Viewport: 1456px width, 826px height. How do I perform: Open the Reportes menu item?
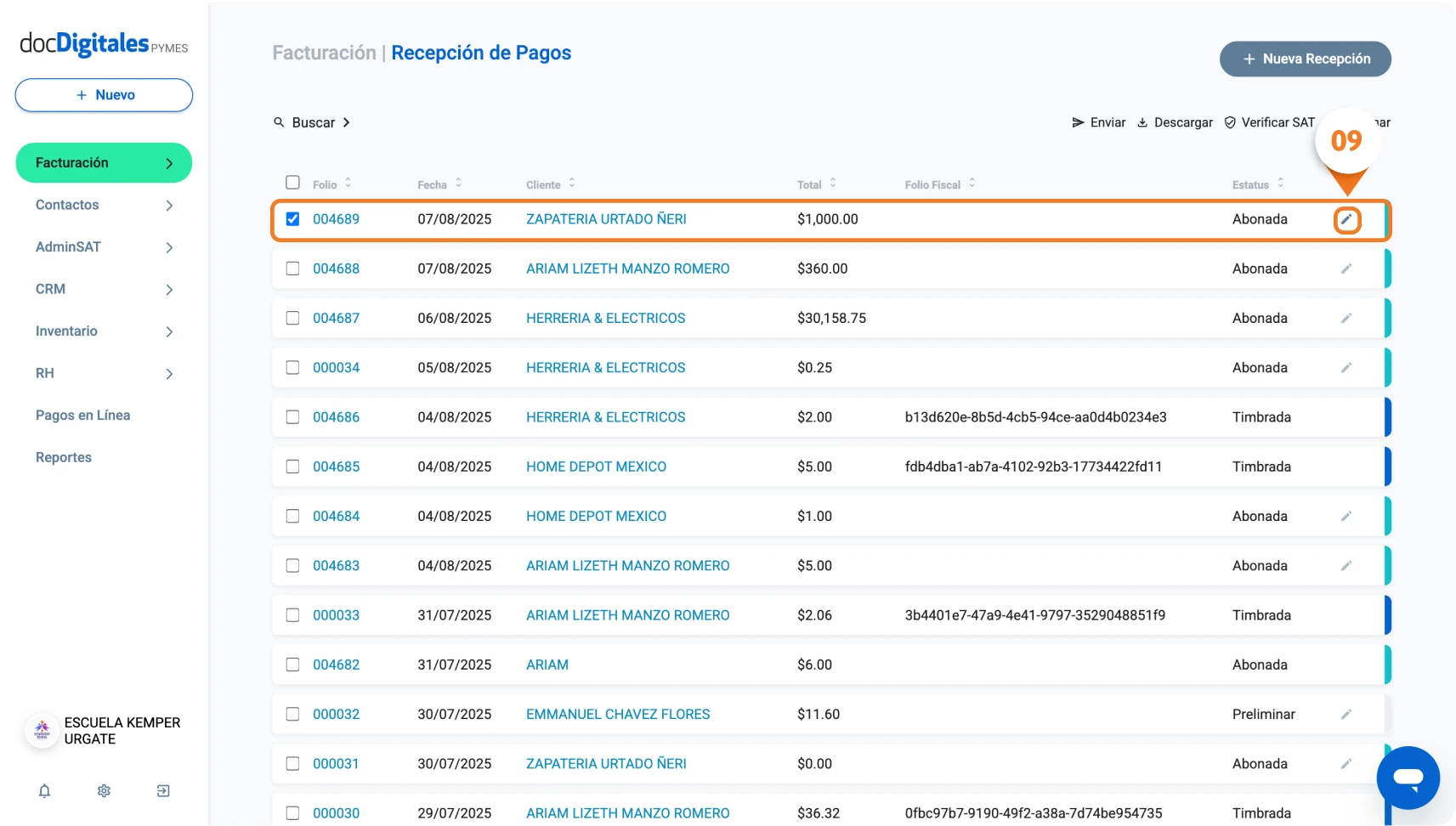64,457
